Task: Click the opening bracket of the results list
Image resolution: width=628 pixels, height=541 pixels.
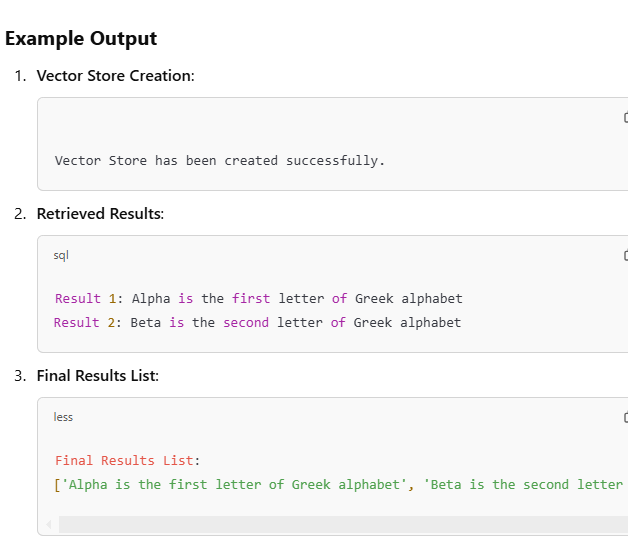Action: point(57,485)
